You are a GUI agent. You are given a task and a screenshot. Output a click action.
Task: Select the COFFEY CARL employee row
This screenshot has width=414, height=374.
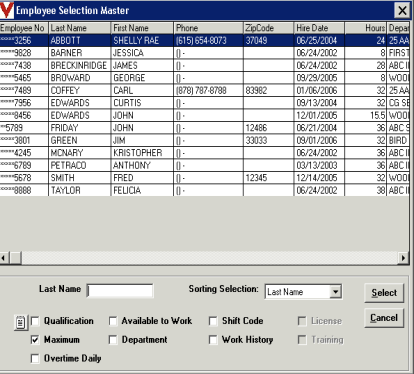coord(204,90)
